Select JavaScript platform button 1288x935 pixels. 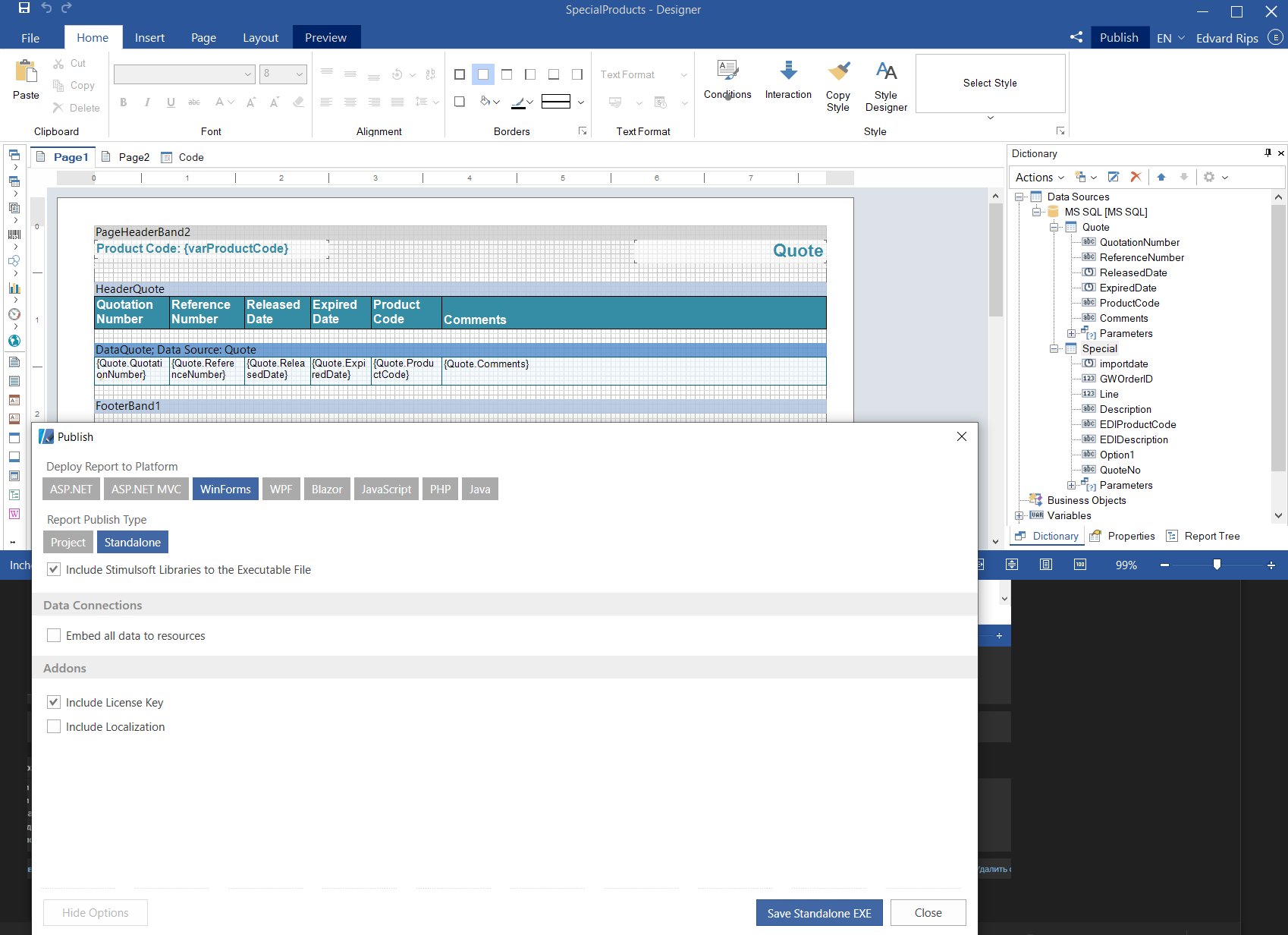point(386,490)
